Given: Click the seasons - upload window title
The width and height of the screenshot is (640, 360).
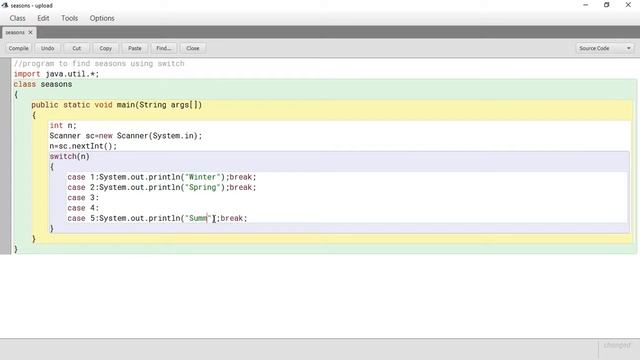Looking at the screenshot, I should tap(31, 6).
